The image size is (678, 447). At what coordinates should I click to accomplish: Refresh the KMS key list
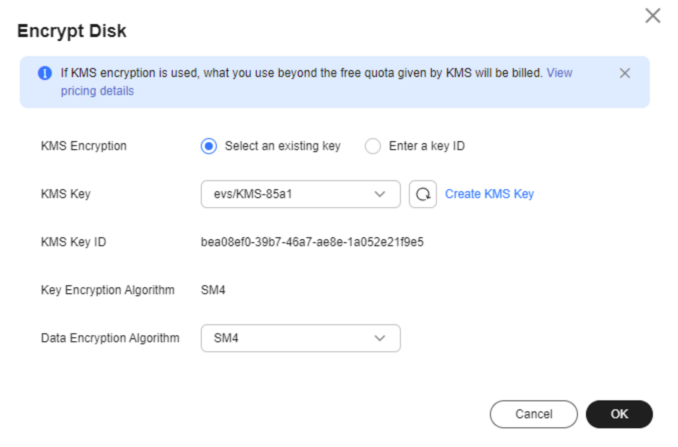422,194
